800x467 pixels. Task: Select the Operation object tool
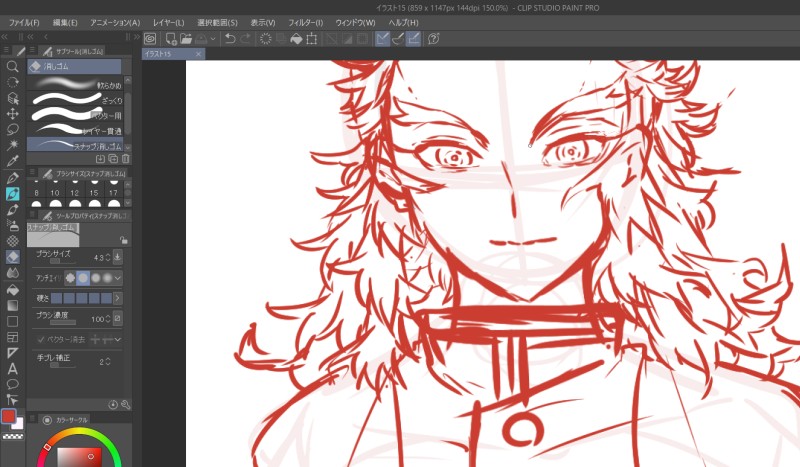coord(12,98)
